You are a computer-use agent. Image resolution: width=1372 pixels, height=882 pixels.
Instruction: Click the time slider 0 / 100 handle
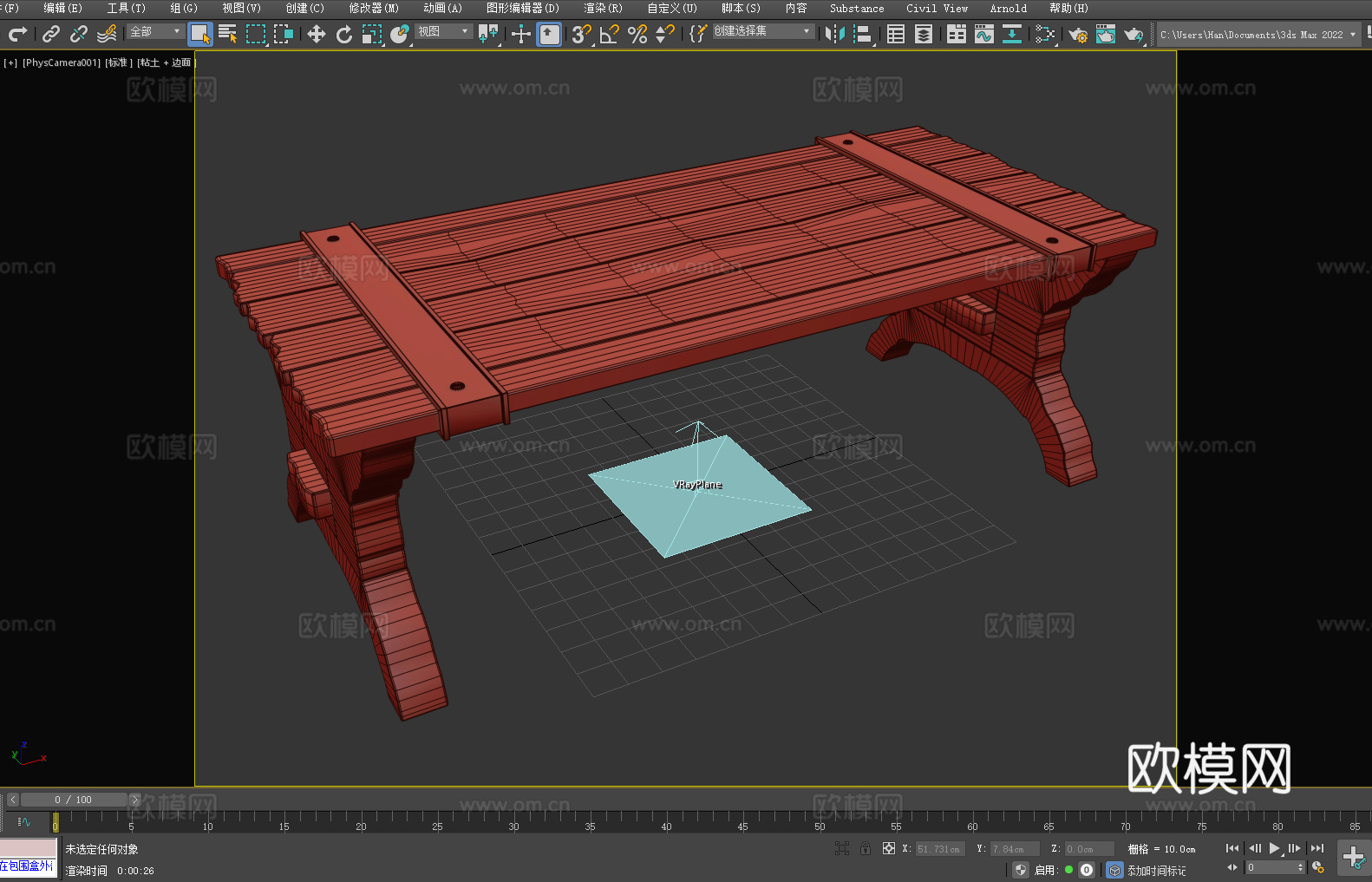[74, 800]
